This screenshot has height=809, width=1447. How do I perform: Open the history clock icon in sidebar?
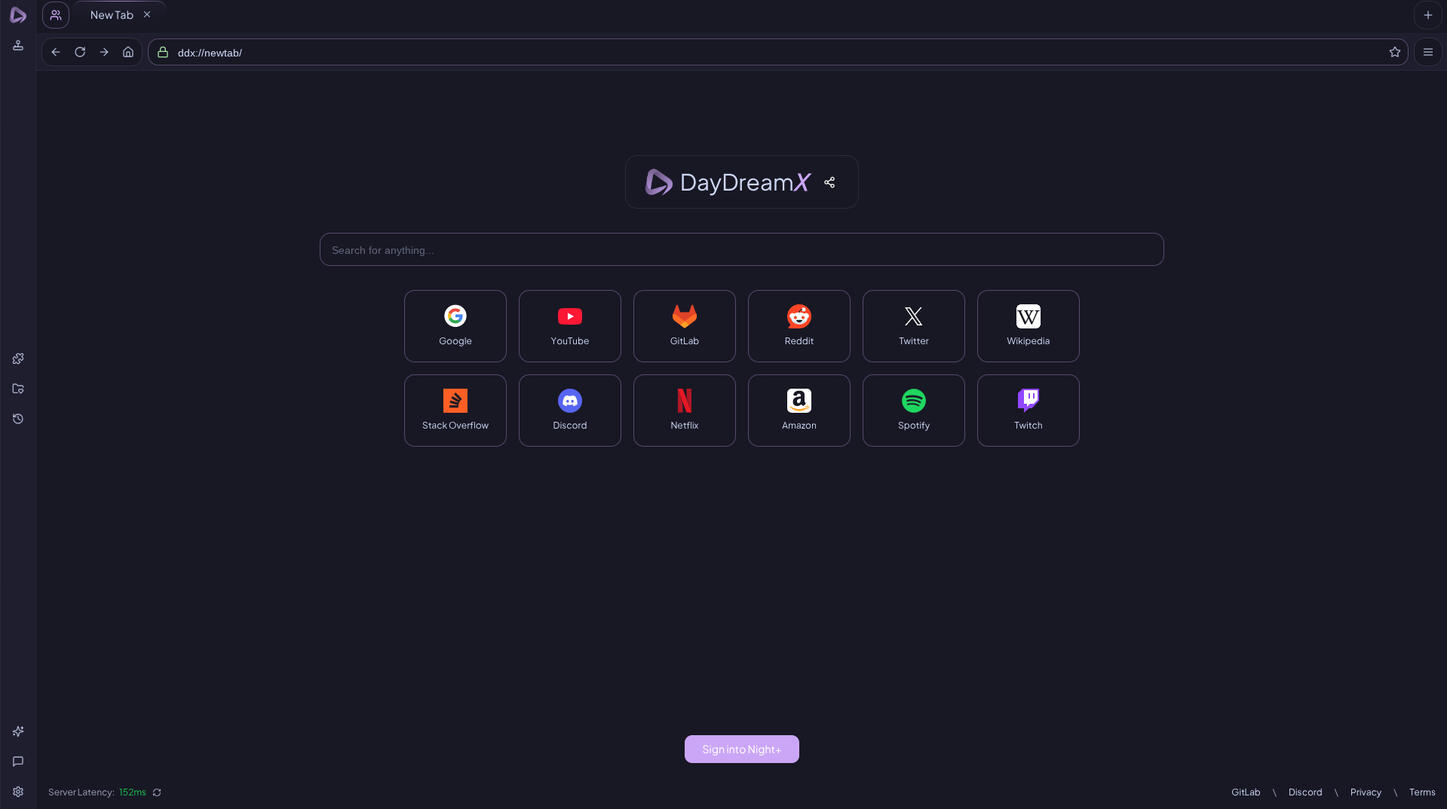pyautogui.click(x=18, y=419)
